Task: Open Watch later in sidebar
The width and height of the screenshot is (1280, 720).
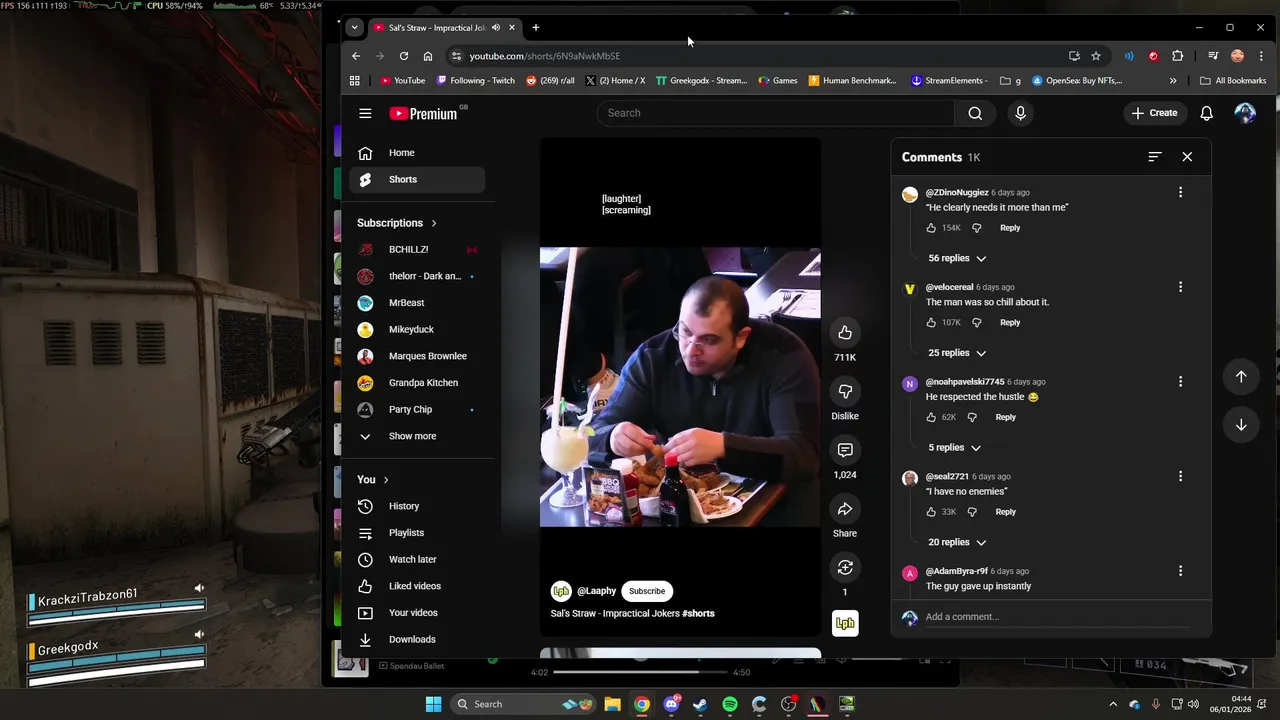Action: tap(417, 559)
